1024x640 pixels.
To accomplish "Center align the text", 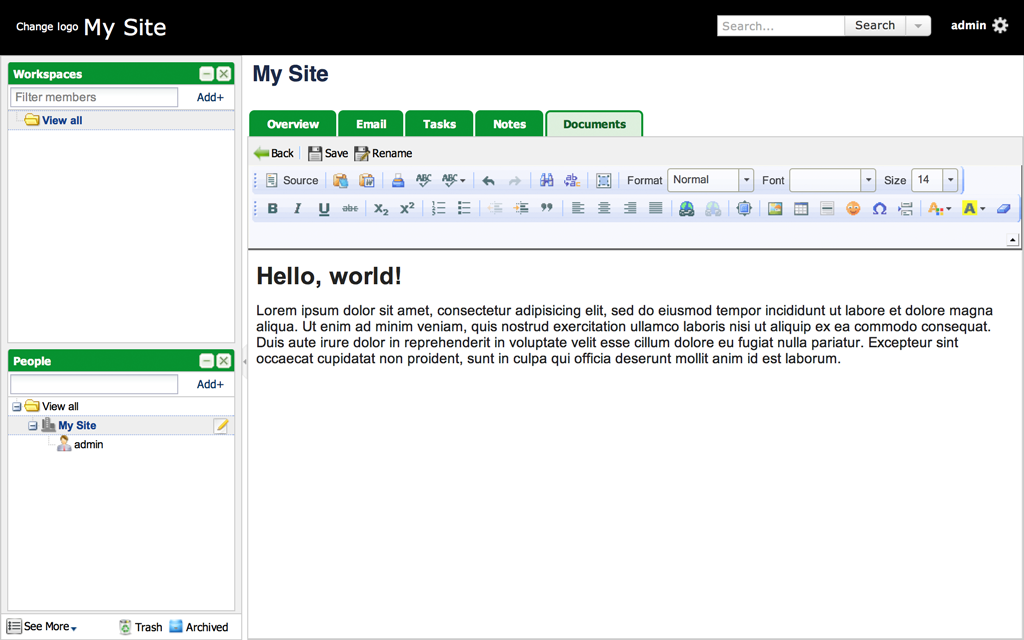I will [604, 208].
